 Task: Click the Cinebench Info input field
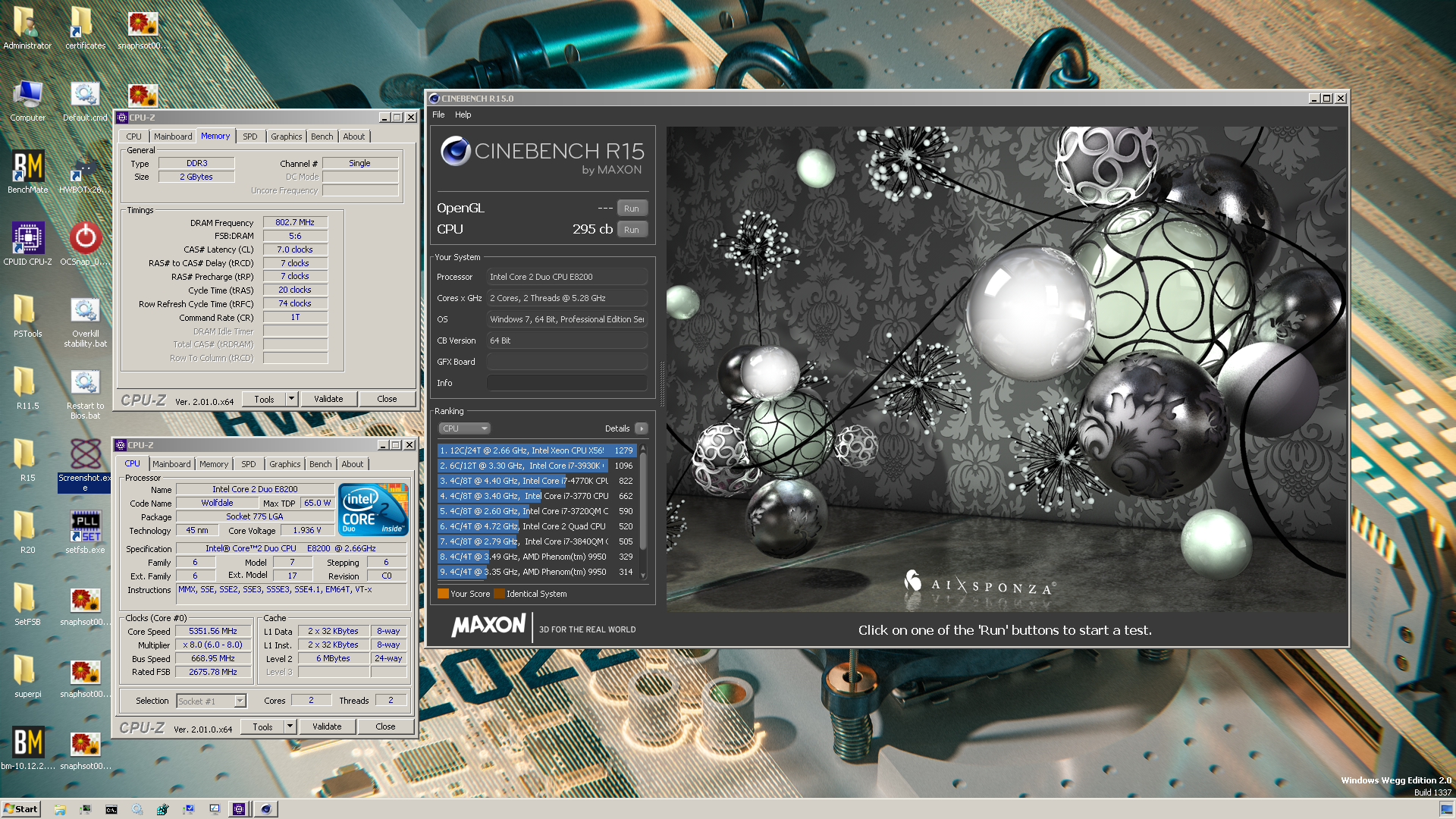pyautogui.click(x=567, y=383)
